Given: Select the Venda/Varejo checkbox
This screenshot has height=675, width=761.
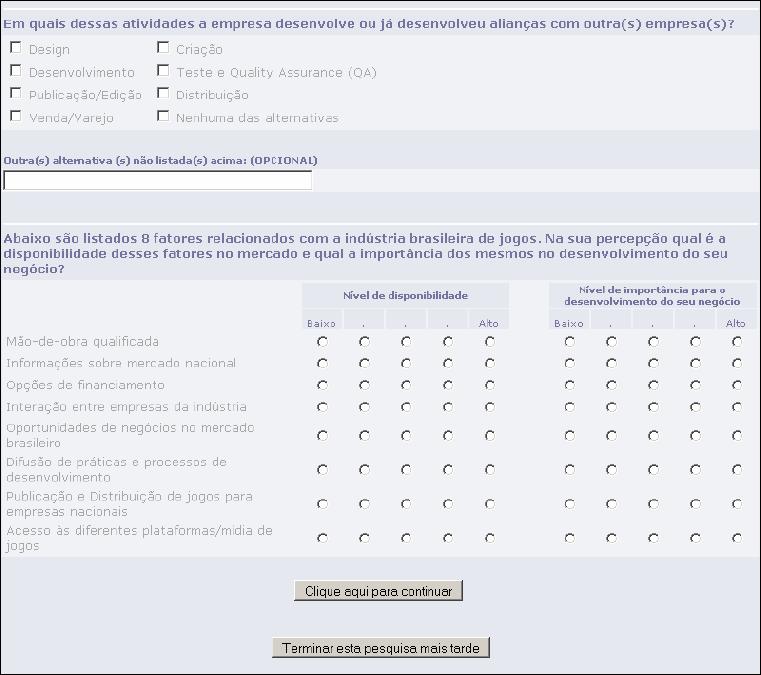Looking at the screenshot, I should click(x=15, y=116).
